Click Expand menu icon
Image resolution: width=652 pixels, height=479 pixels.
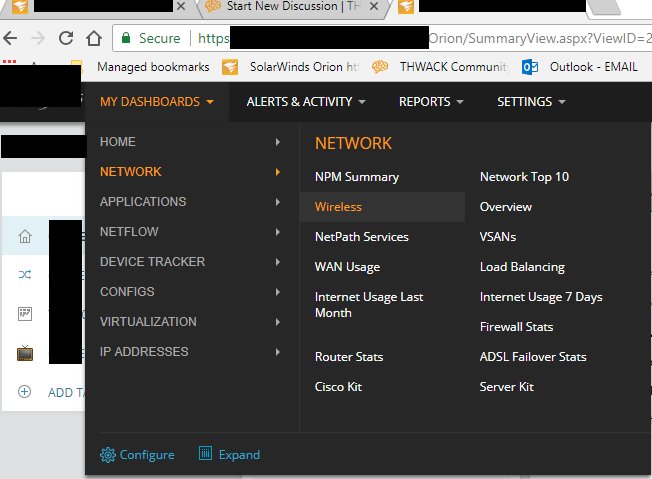[x=205, y=453]
